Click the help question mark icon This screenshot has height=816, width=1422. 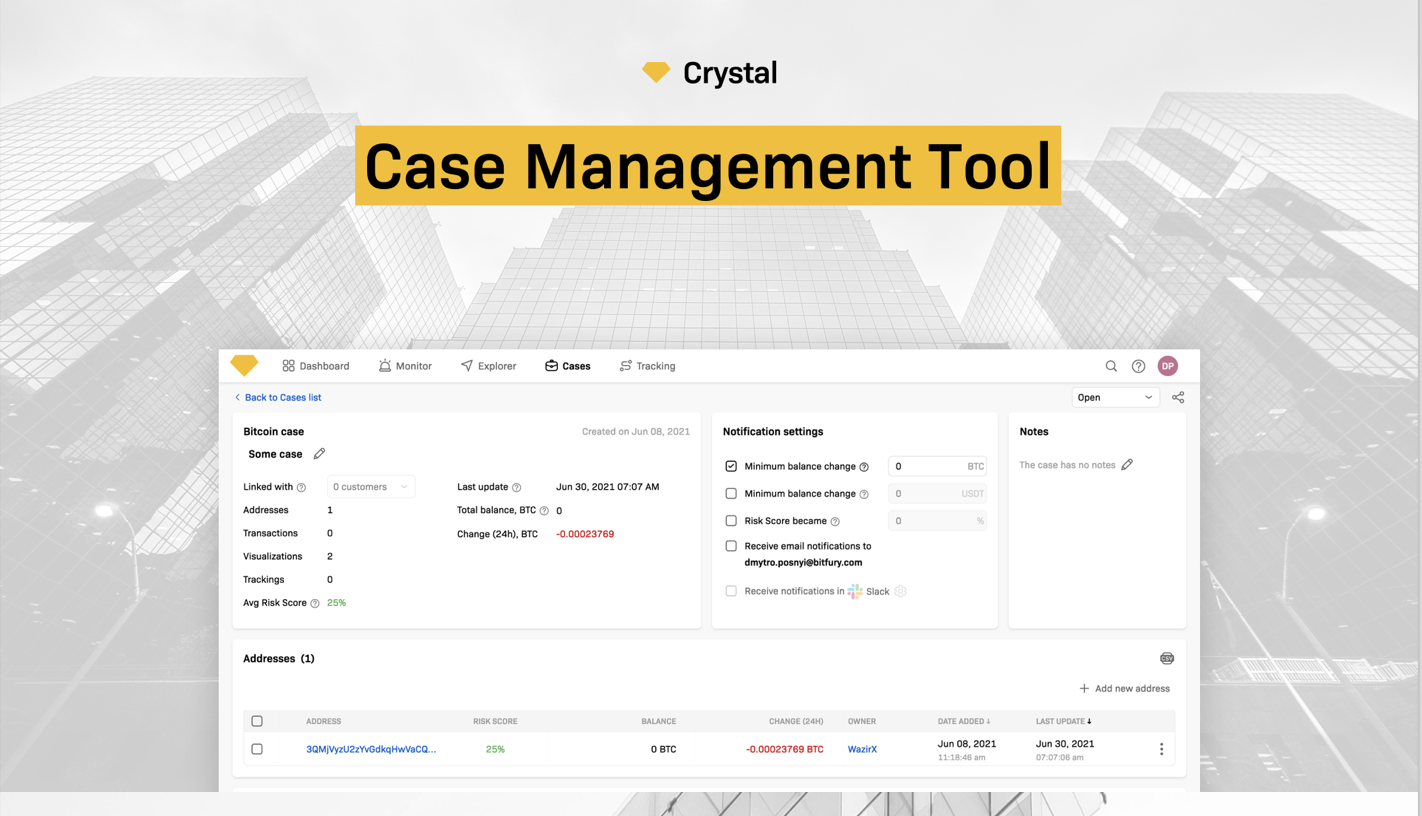(1138, 365)
